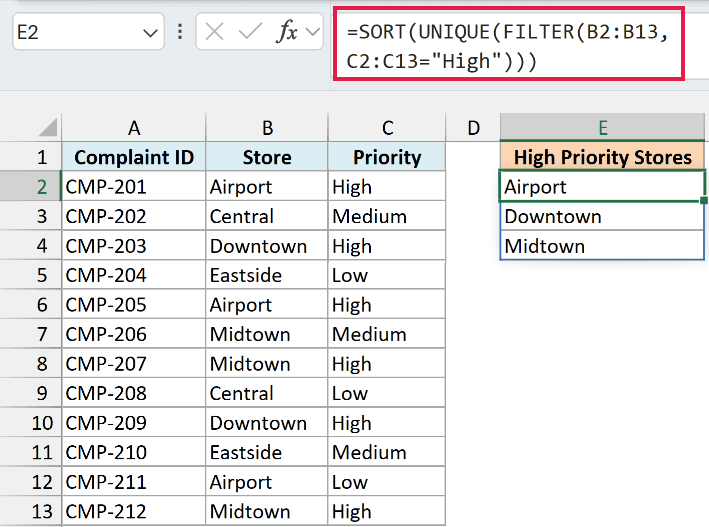
Task: Click Store cell Downtown in row 4
Action: pyautogui.click(x=267, y=246)
